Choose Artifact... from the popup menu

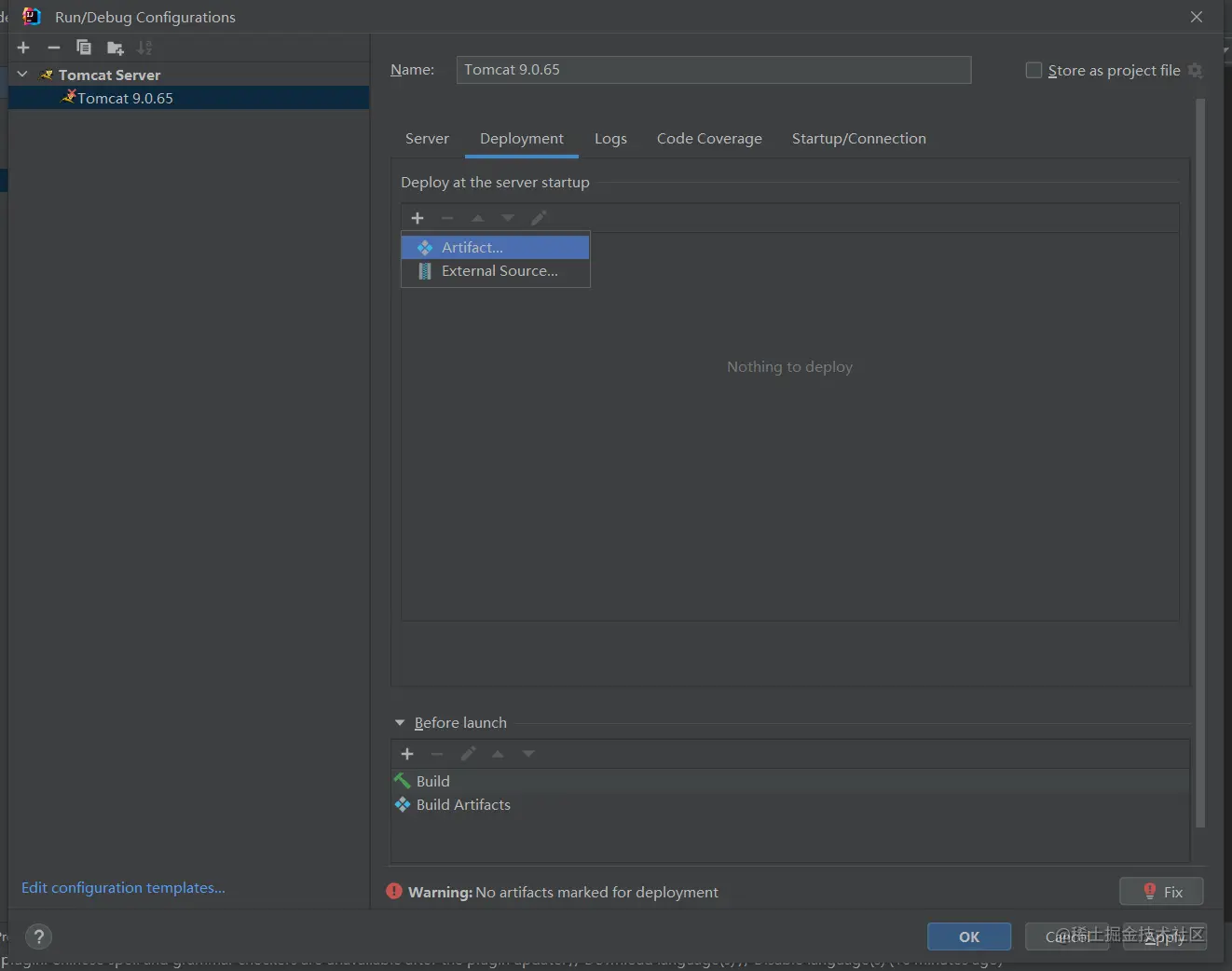(x=496, y=247)
